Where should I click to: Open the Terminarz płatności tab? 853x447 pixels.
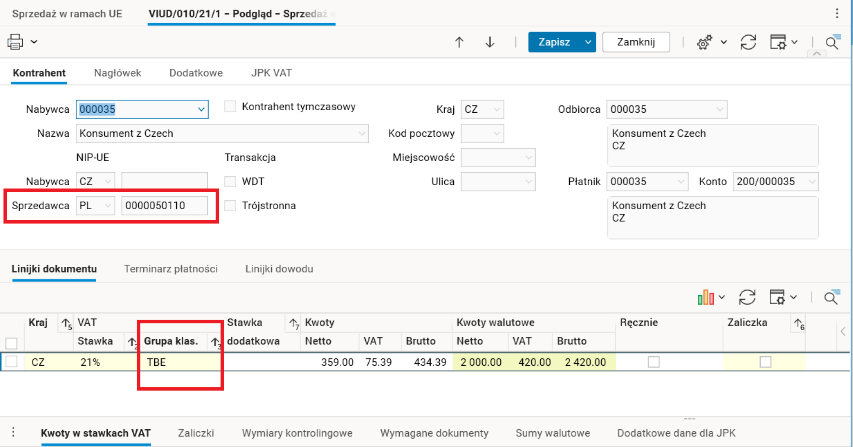[170, 270]
